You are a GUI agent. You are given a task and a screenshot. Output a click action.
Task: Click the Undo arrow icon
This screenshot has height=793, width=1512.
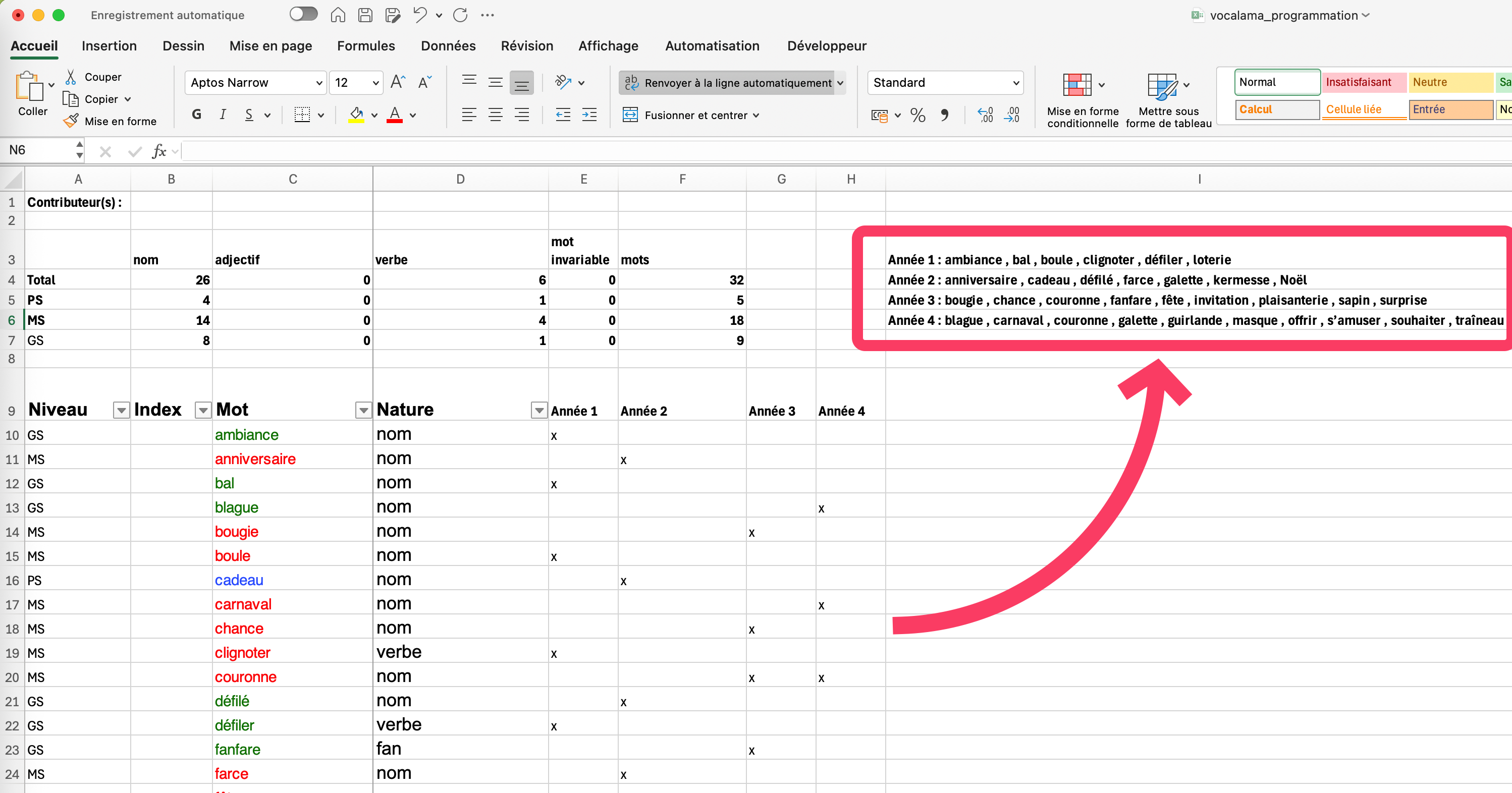coord(420,15)
